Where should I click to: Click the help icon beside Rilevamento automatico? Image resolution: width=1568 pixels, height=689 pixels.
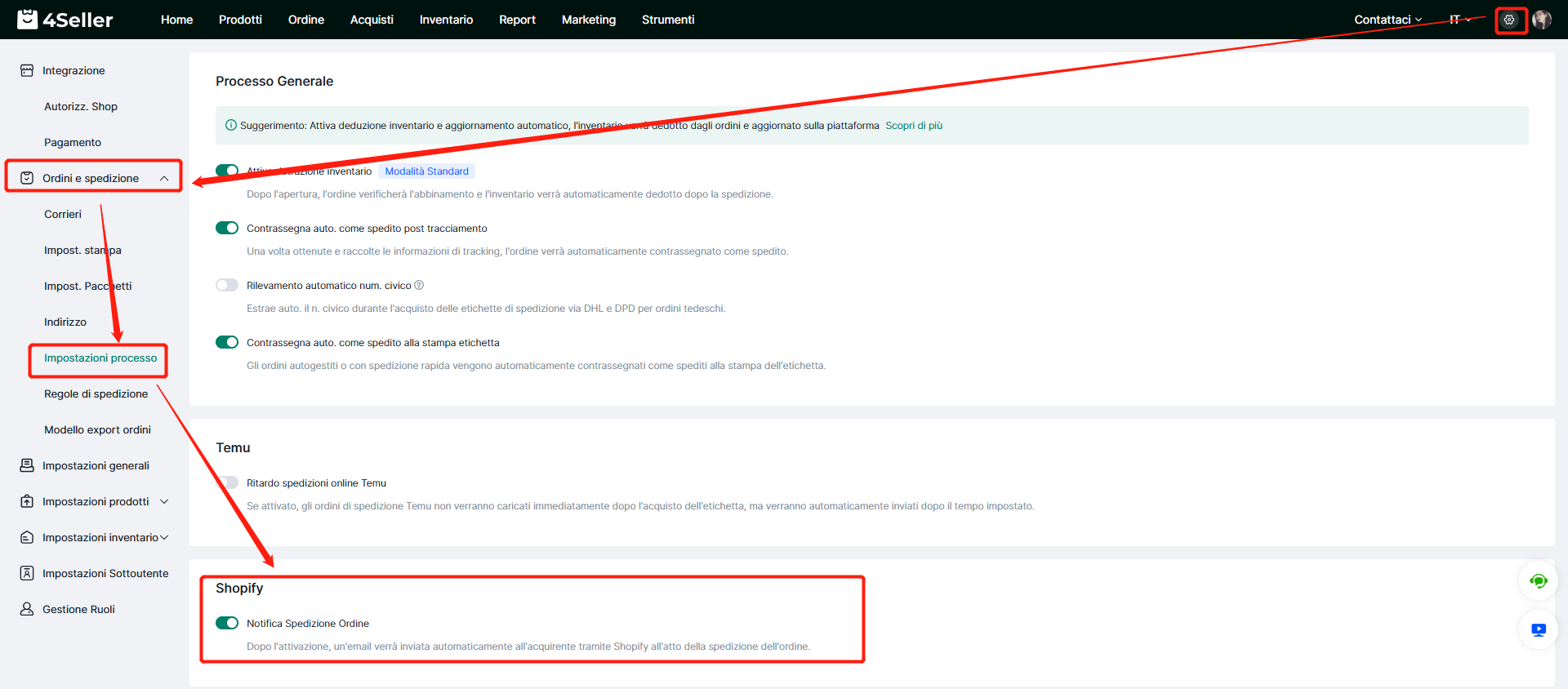tap(419, 285)
